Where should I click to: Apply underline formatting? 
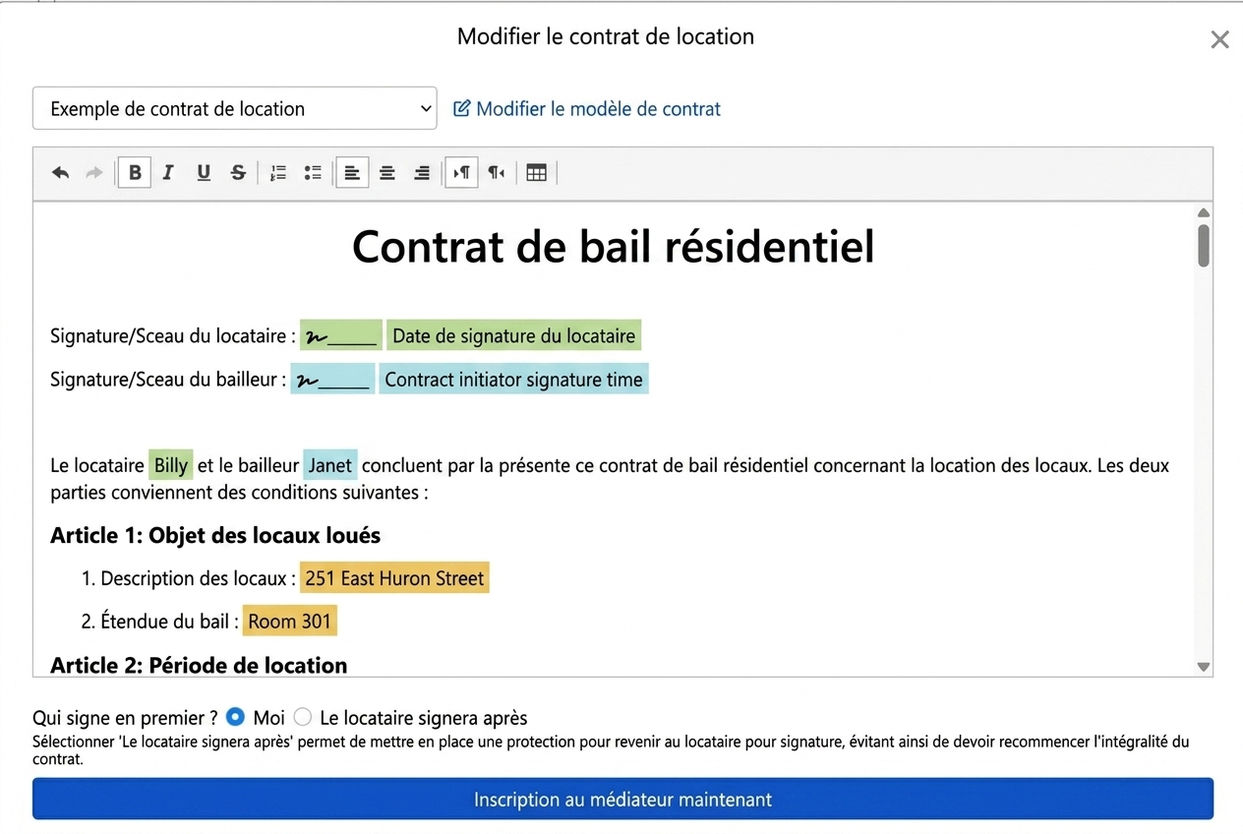tap(204, 173)
